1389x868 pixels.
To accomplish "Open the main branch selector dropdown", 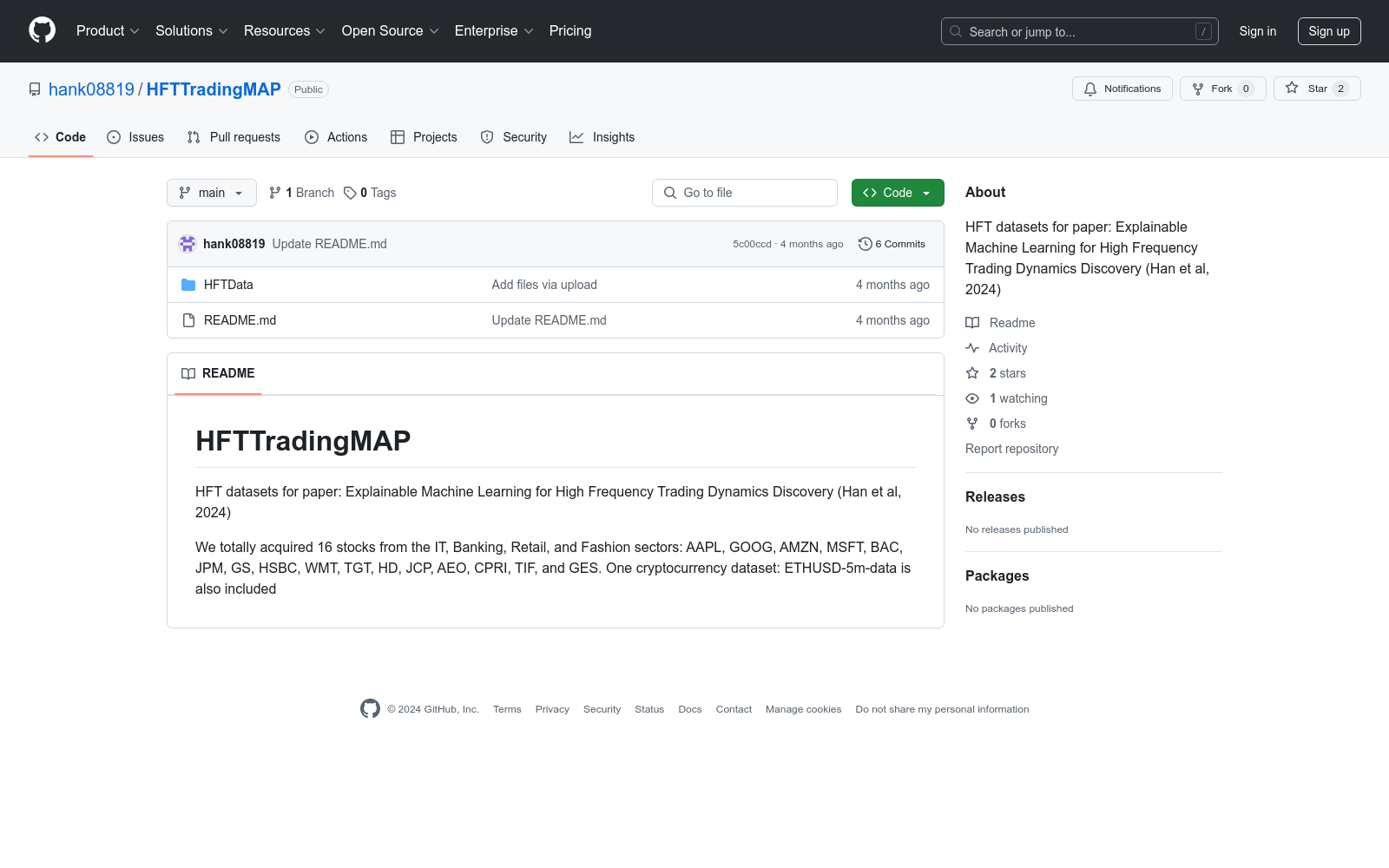I will [x=212, y=193].
